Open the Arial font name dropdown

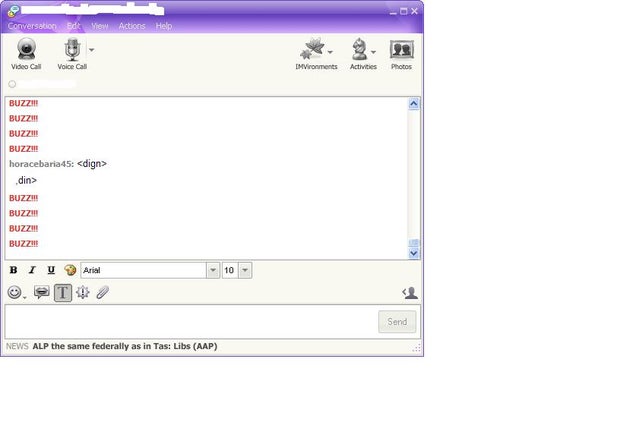(x=213, y=270)
